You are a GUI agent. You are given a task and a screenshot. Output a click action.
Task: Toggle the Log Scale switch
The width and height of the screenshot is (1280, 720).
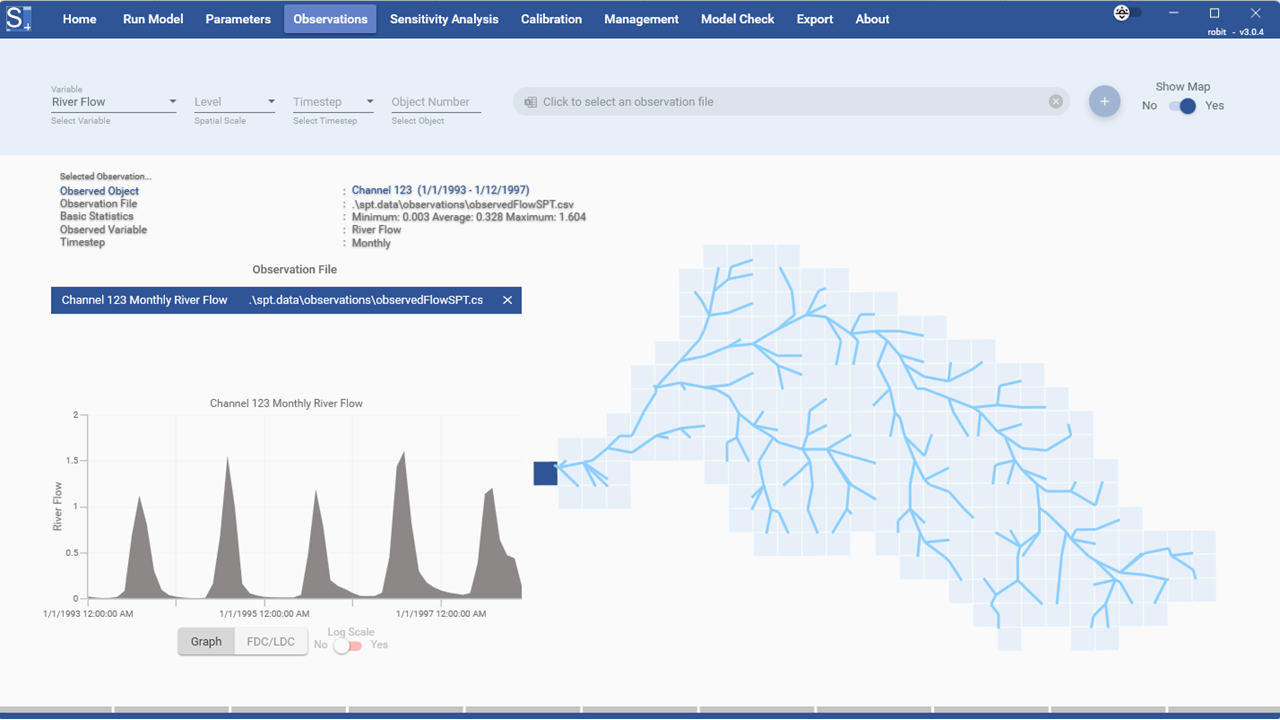(x=348, y=645)
